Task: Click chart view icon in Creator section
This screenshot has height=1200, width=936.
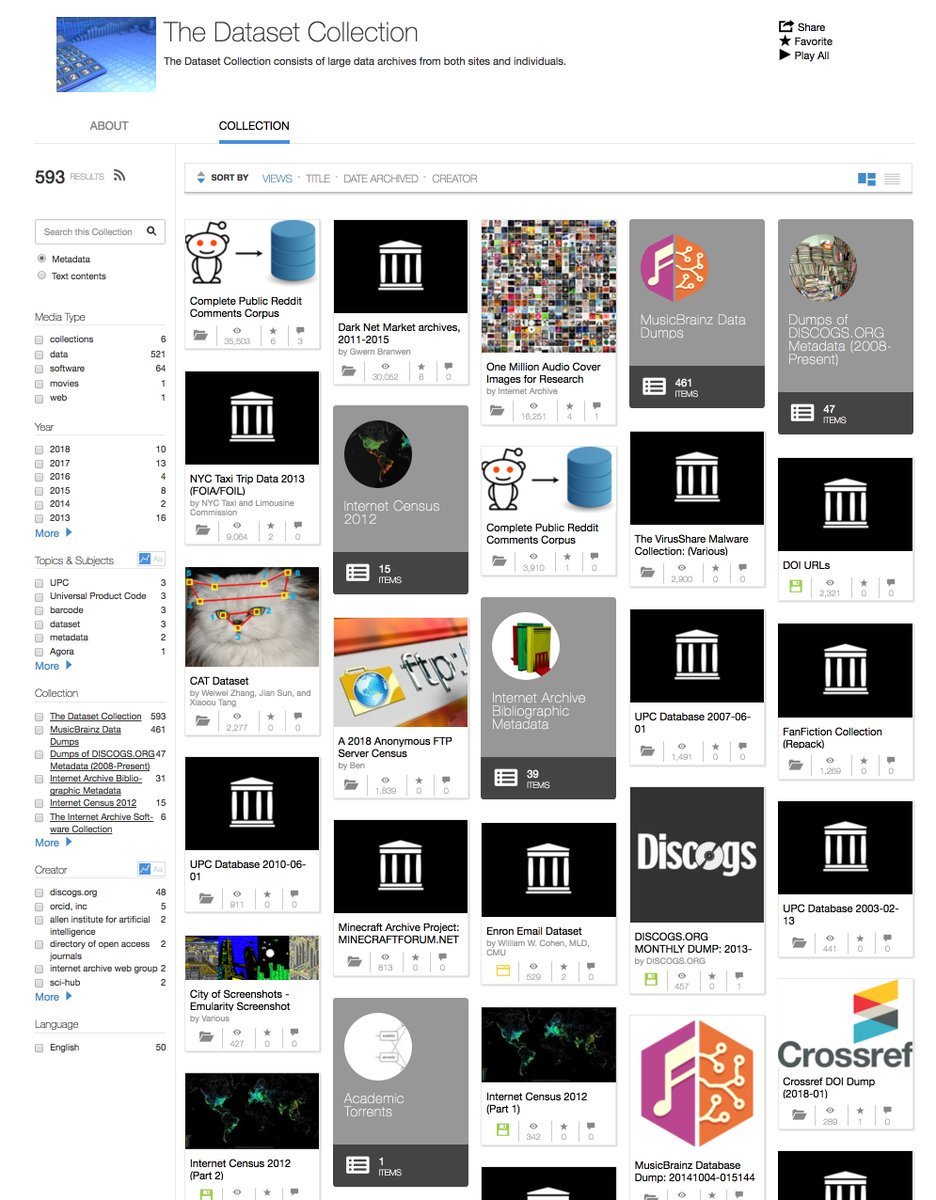Action: (x=144, y=869)
